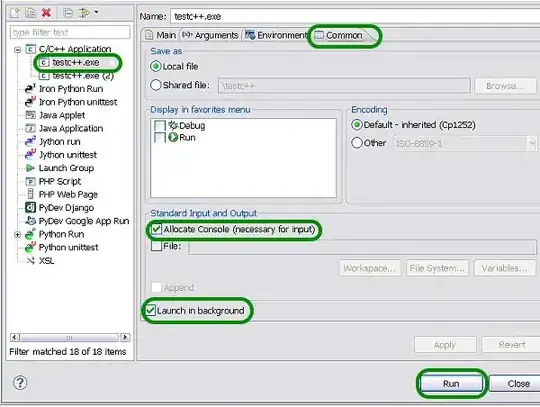Click the Revert button
Screen dimensions: 540x407
click(511, 345)
